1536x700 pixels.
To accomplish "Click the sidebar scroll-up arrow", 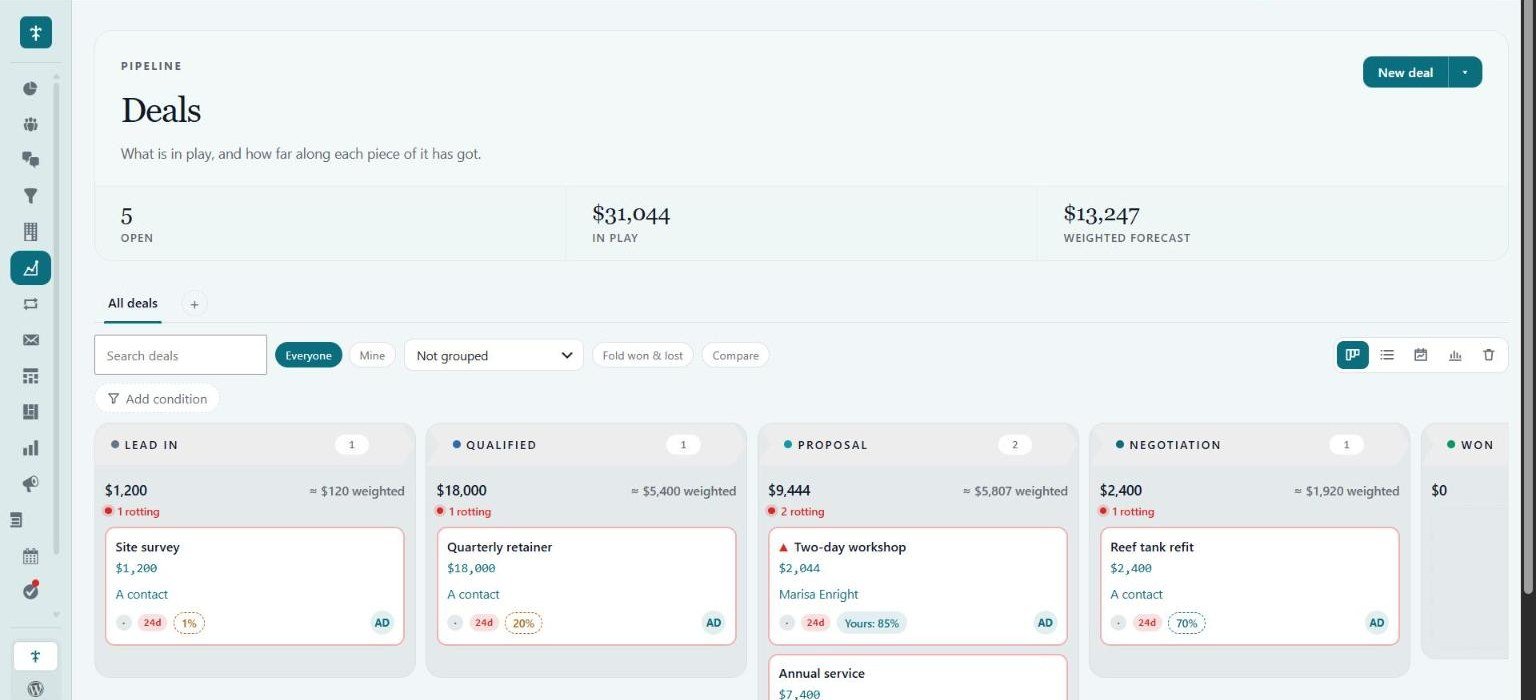I will pyautogui.click(x=56, y=76).
